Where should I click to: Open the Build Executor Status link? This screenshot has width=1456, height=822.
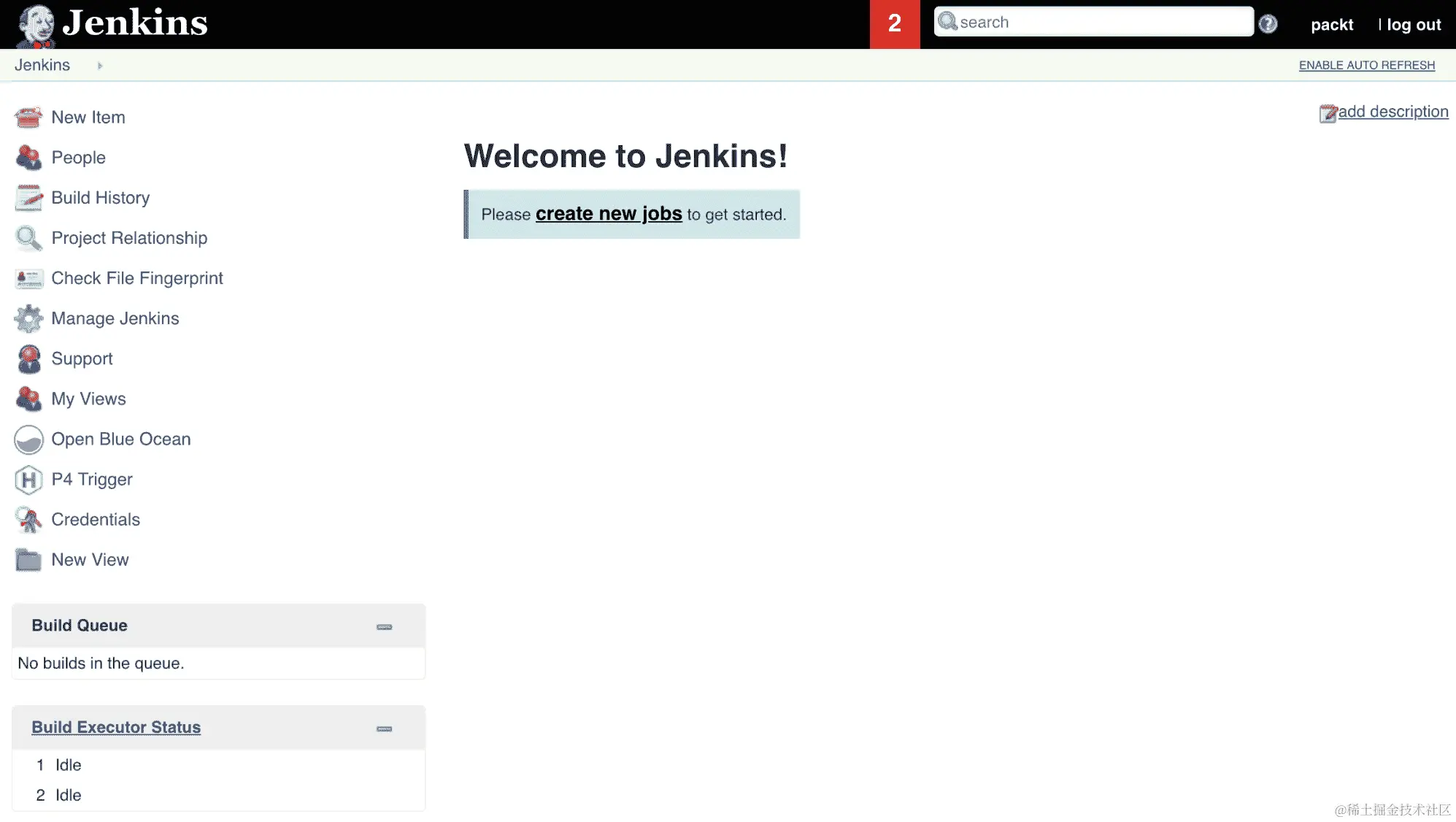116,728
